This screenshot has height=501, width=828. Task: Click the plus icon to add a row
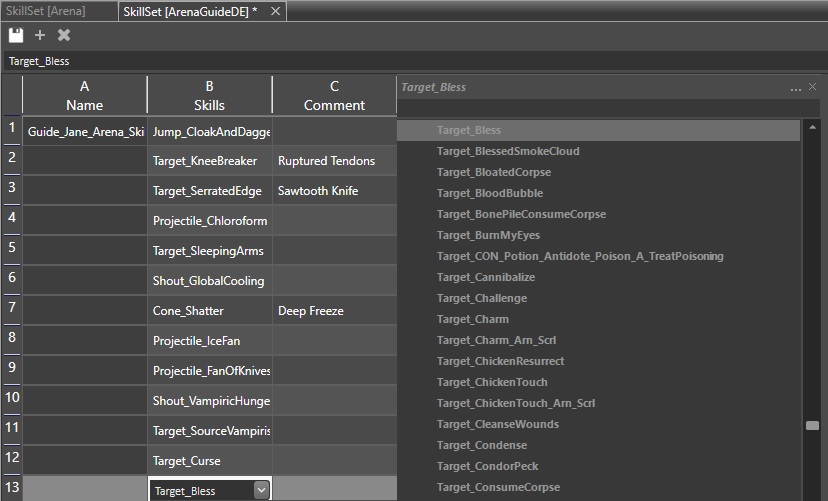click(40, 35)
